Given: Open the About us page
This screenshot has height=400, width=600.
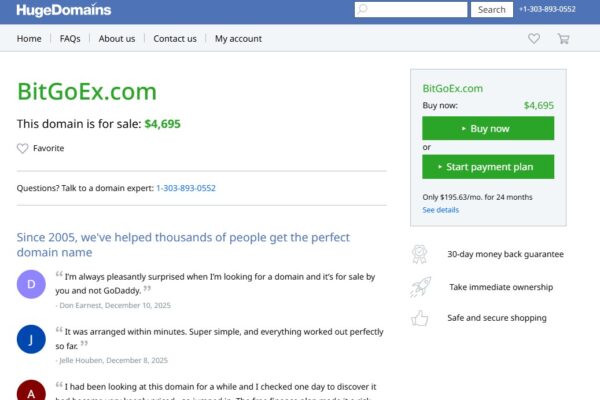Looking at the screenshot, I should point(117,39).
